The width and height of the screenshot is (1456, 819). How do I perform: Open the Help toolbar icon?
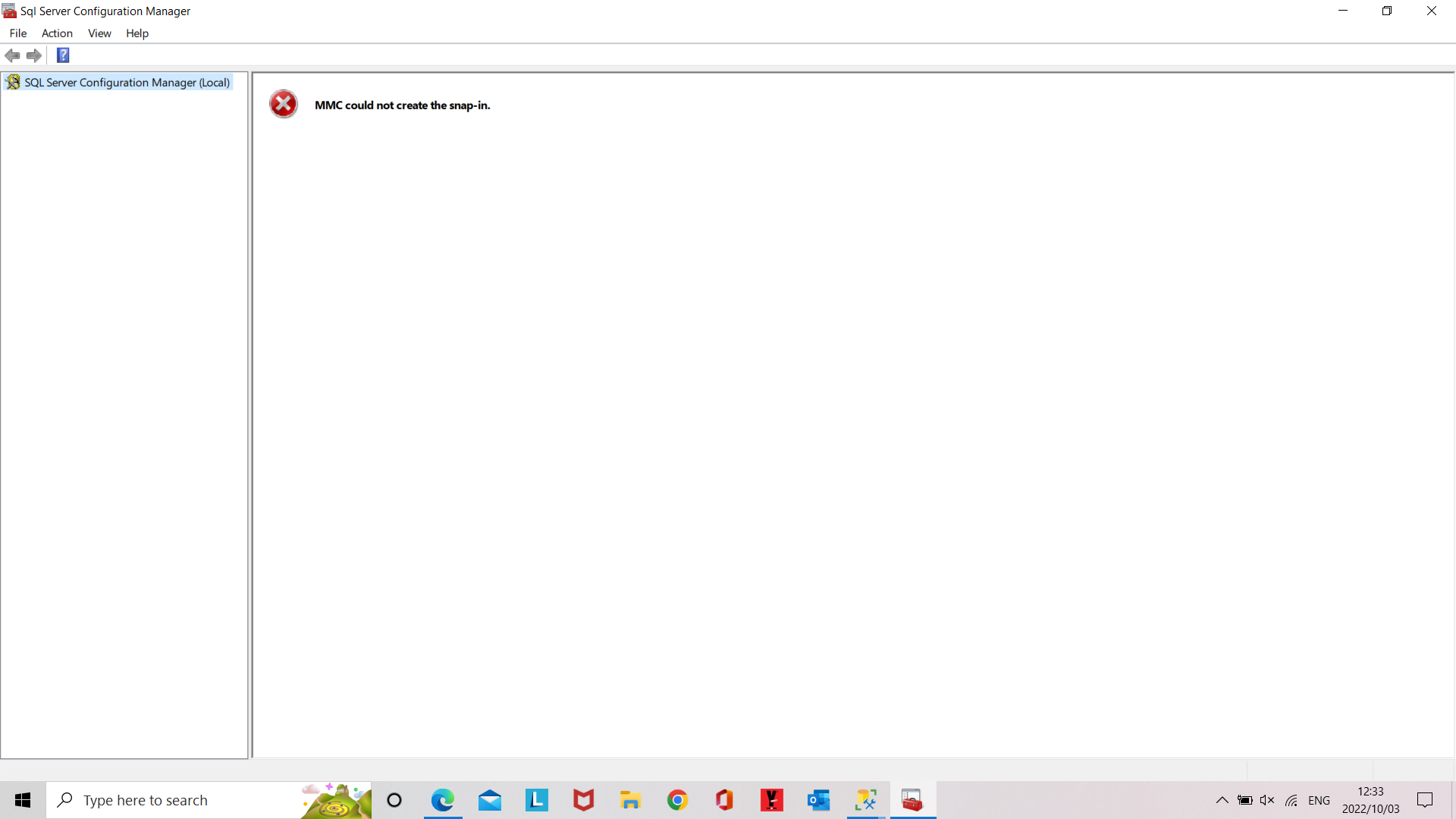63,55
